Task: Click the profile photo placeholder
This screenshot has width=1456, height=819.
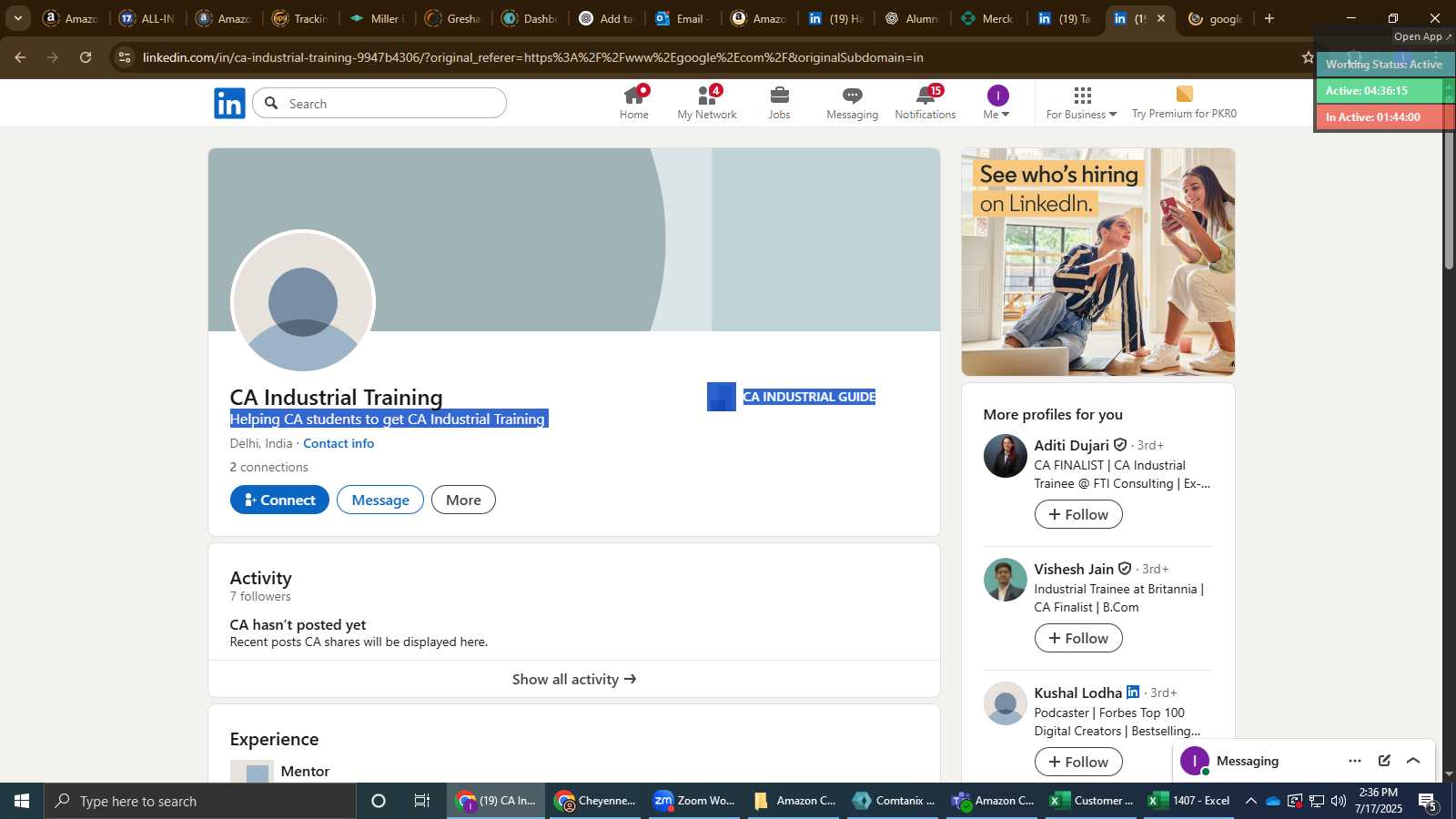Action: tap(303, 300)
